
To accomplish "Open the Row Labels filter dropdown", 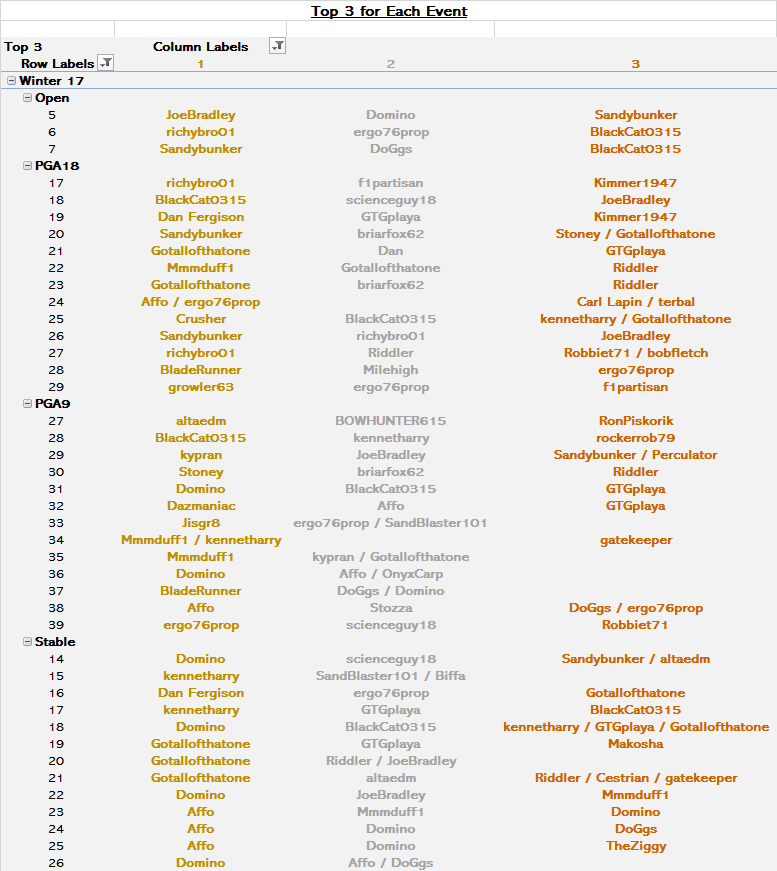I will 106,63.
